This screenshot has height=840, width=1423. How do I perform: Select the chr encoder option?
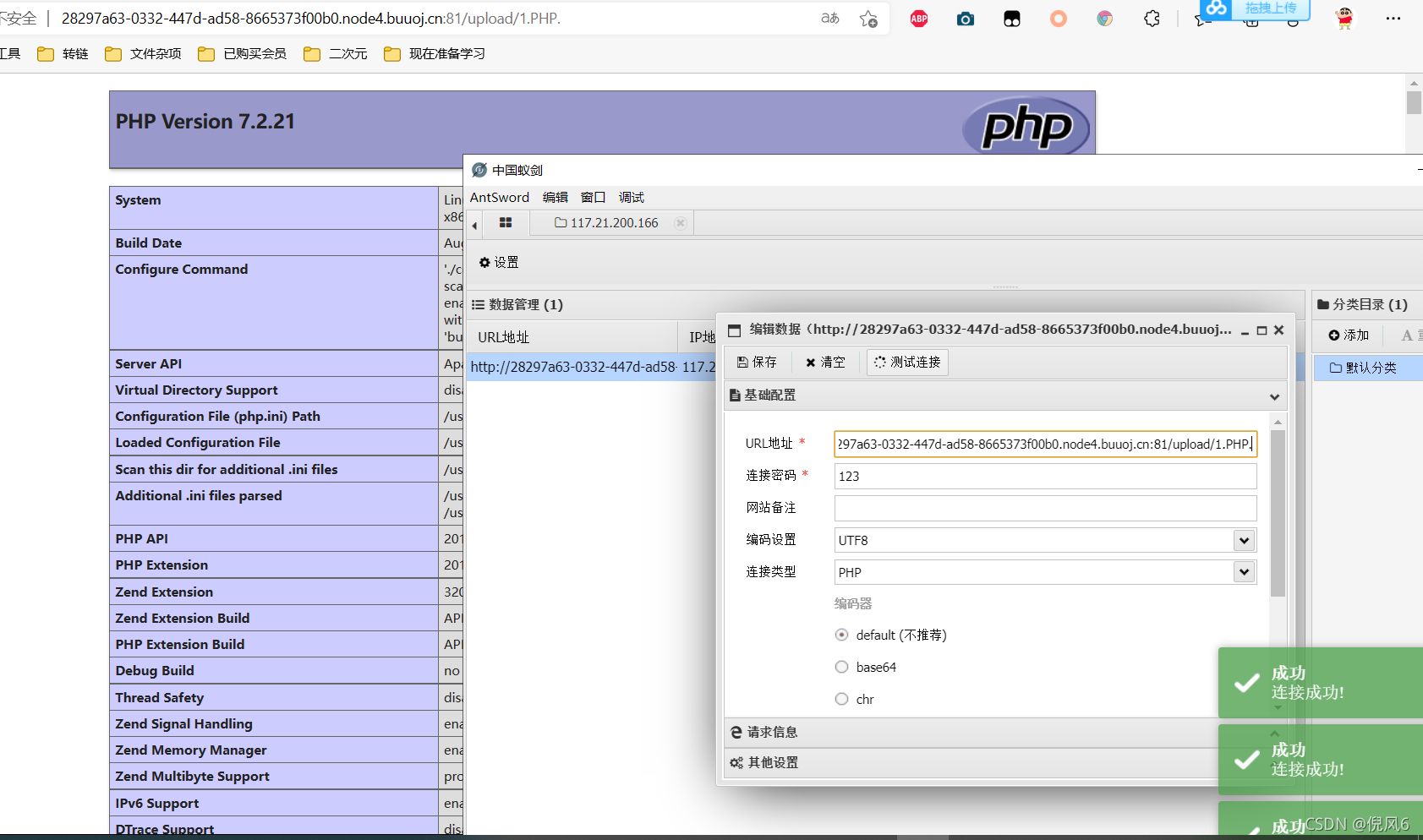pos(841,699)
